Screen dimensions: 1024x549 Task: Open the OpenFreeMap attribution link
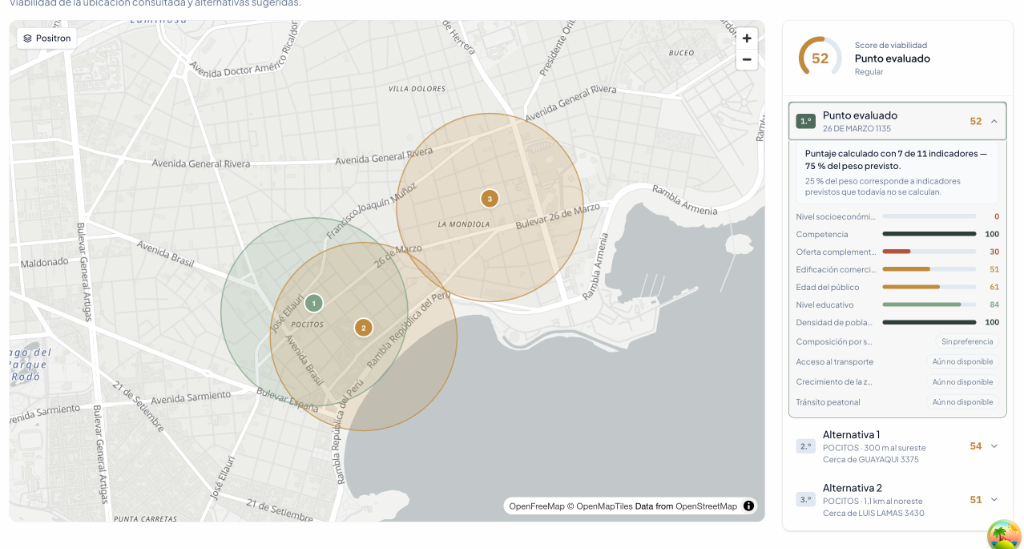point(537,506)
